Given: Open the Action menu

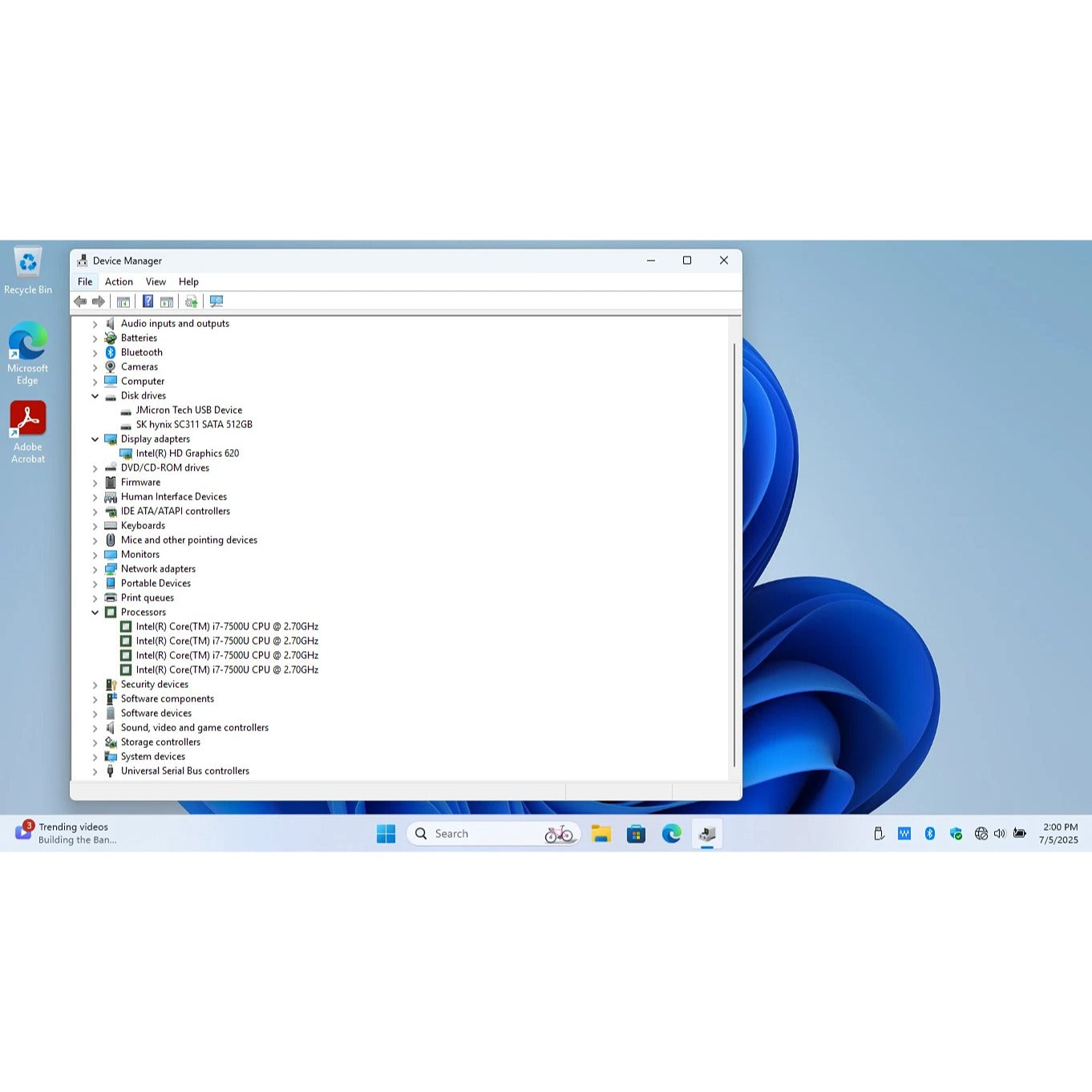Looking at the screenshot, I should 119,282.
